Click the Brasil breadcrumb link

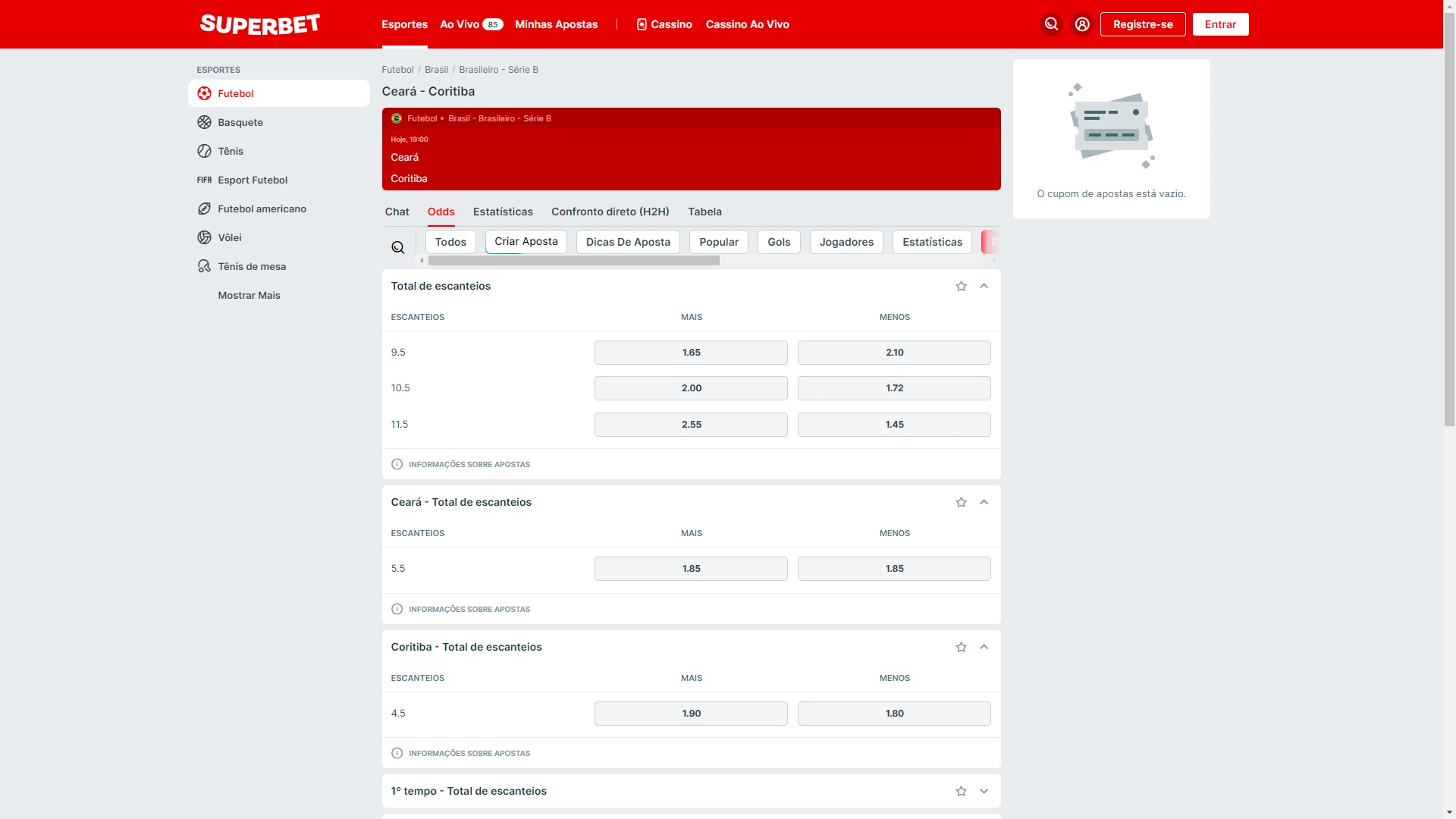coord(436,69)
